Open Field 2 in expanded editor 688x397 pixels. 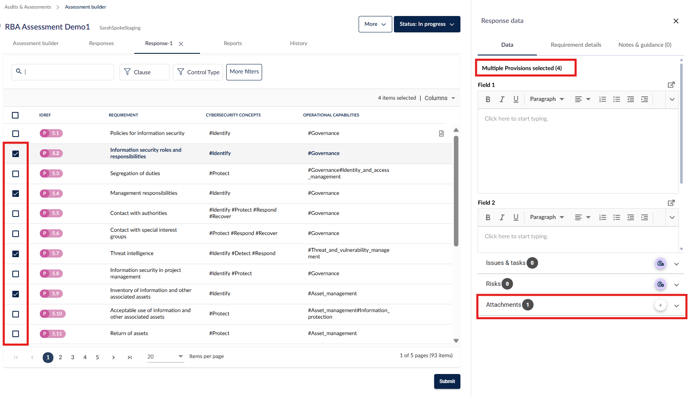tap(671, 203)
